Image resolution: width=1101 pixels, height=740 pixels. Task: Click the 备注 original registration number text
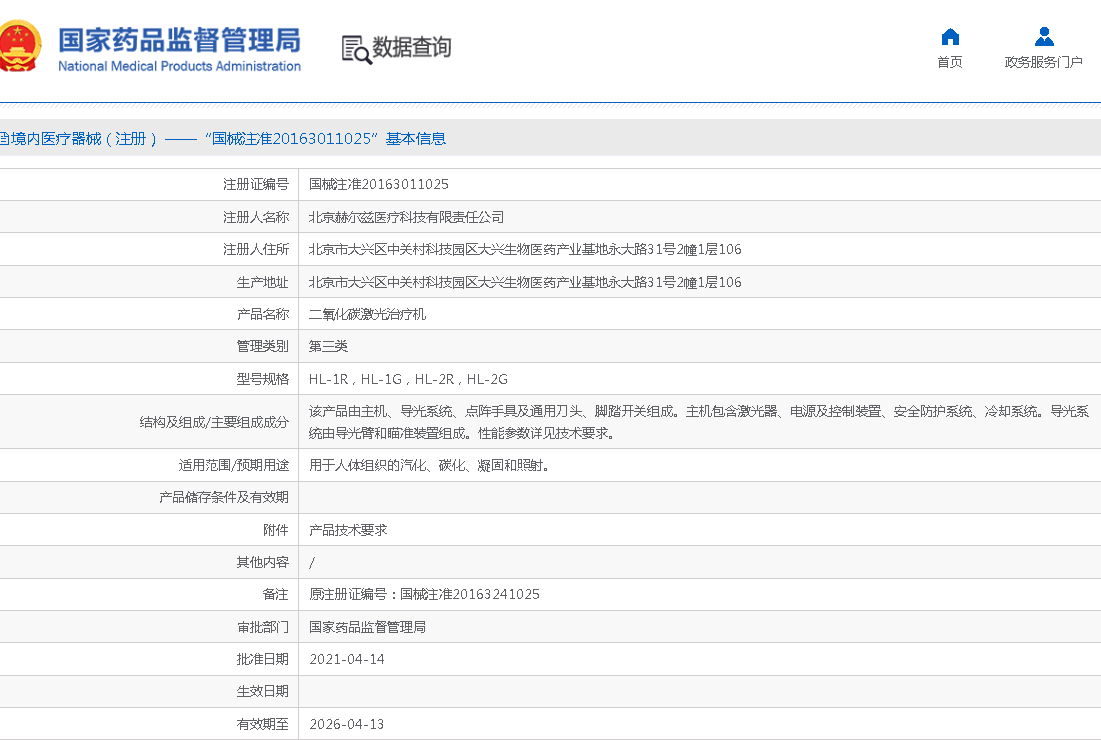tap(424, 594)
